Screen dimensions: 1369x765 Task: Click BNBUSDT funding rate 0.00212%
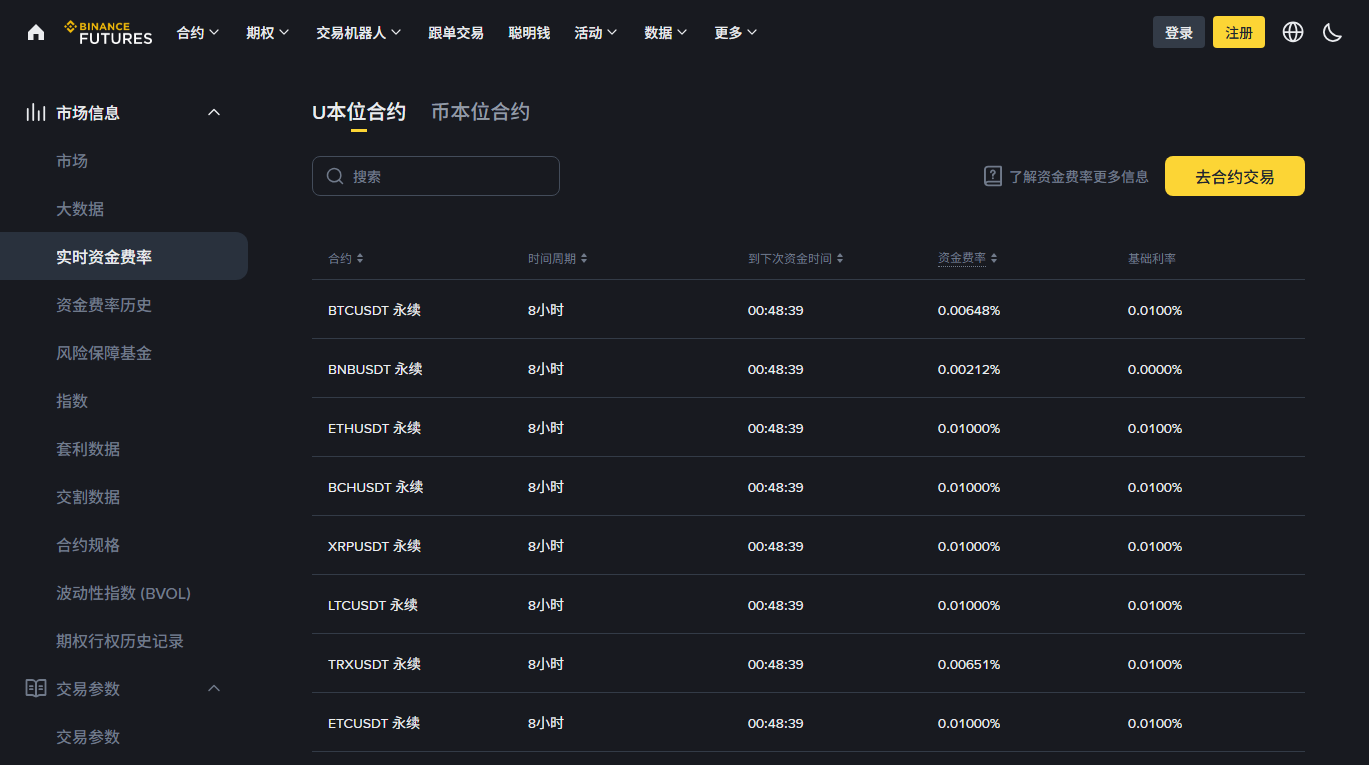click(x=969, y=369)
